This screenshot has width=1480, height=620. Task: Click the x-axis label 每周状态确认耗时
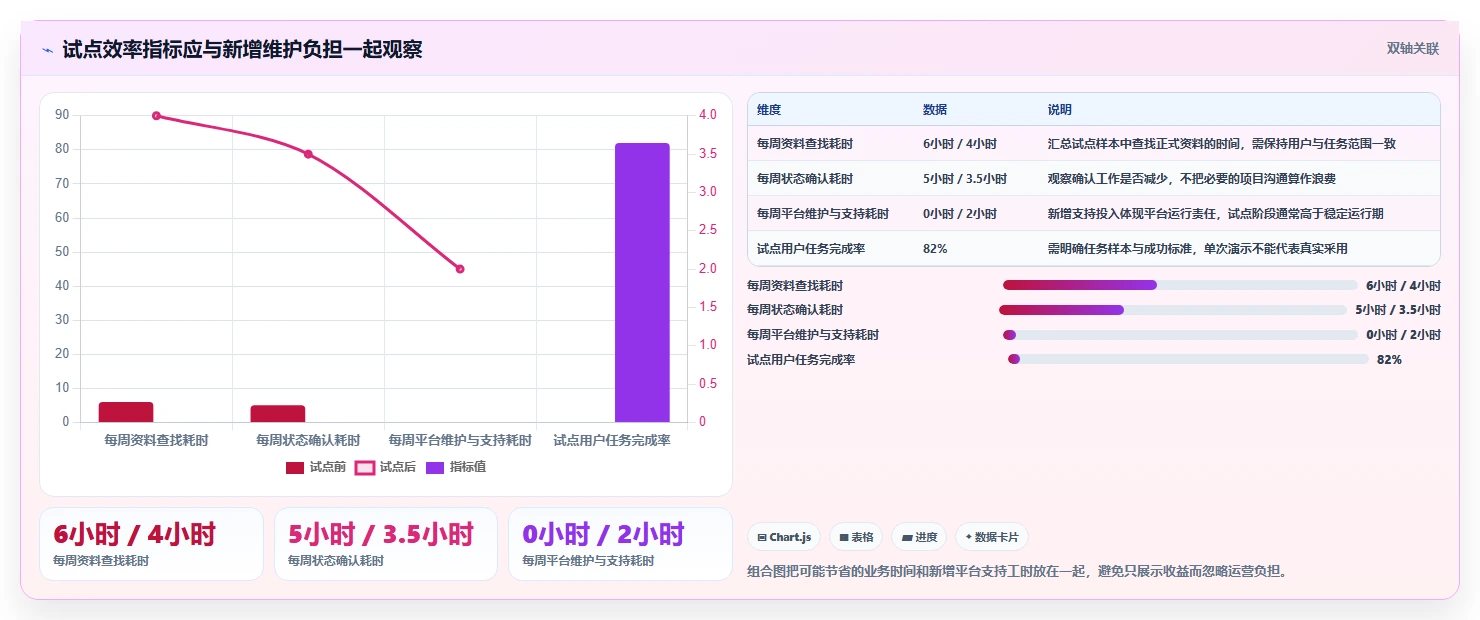point(308,440)
